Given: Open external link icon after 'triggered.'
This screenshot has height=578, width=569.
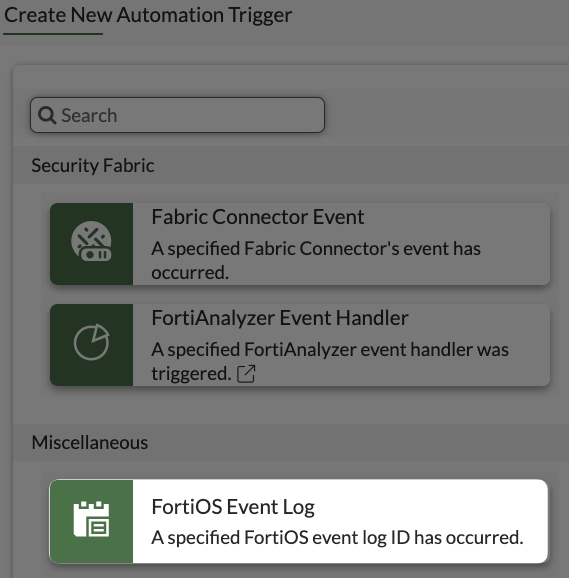Looking at the screenshot, I should tap(246, 374).
